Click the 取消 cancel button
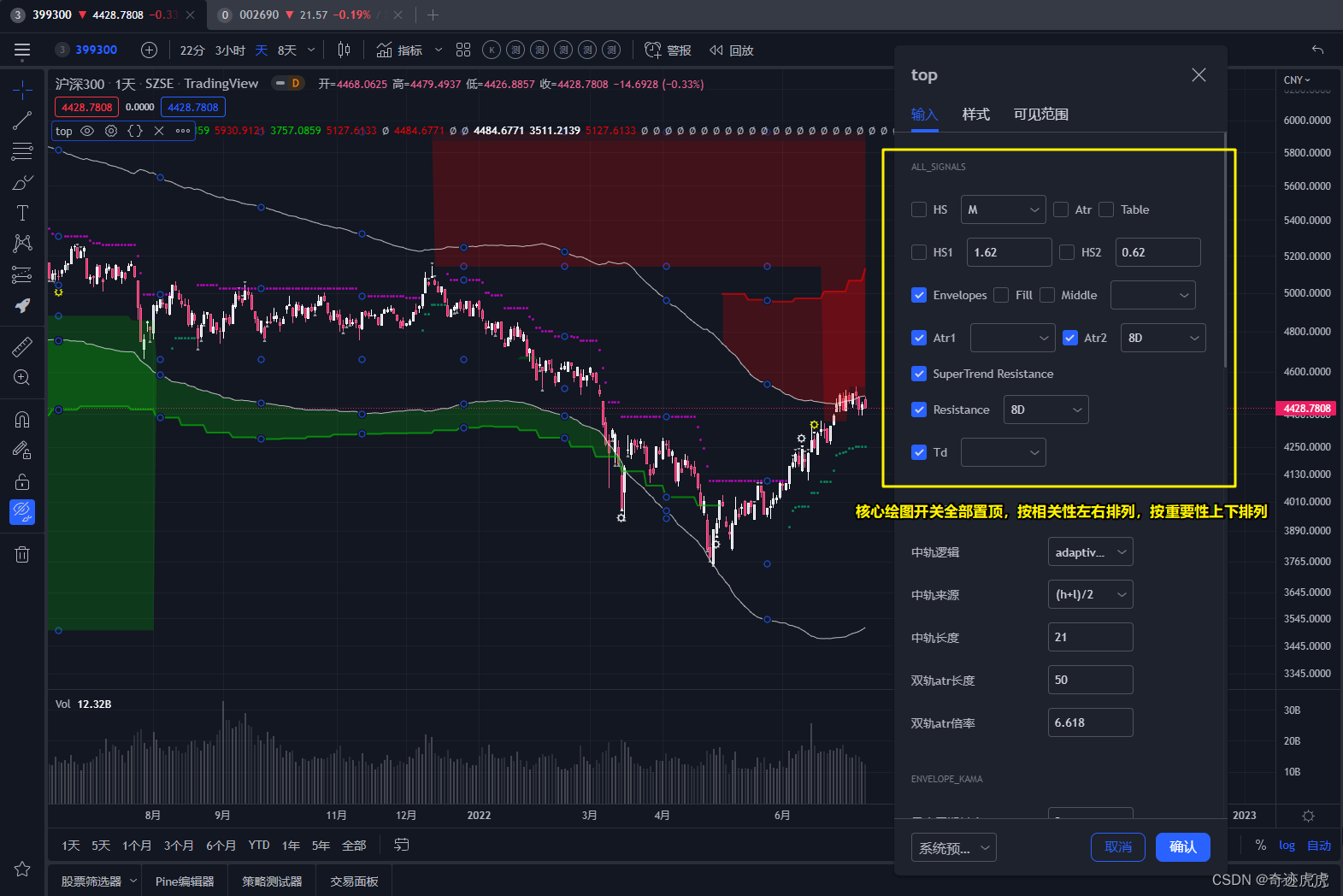 coord(1118,847)
